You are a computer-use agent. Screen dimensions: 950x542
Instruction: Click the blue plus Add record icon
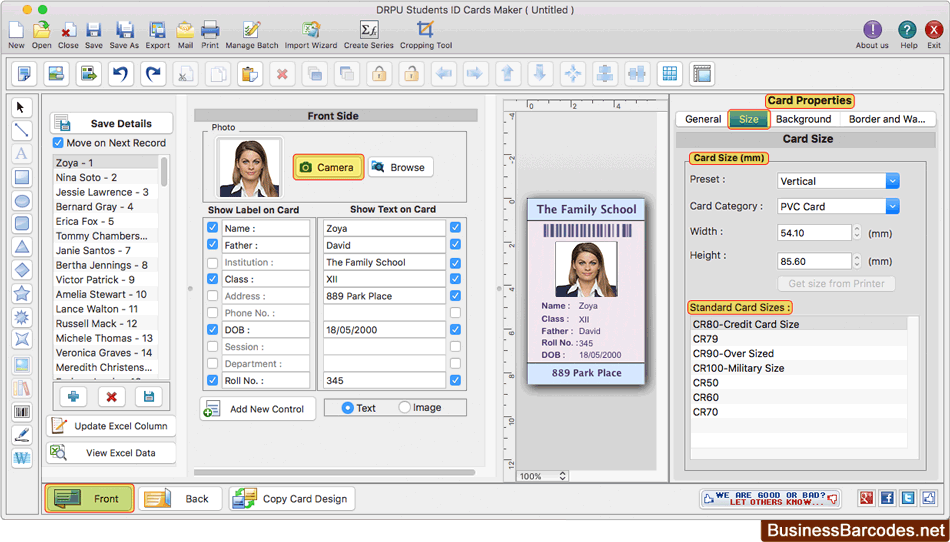73,397
